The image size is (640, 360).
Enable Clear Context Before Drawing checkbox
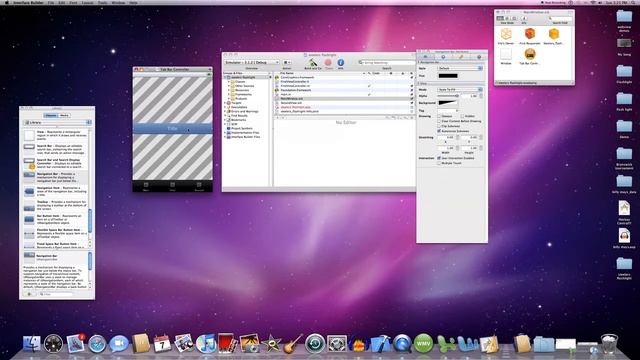click(x=439, y=121)
